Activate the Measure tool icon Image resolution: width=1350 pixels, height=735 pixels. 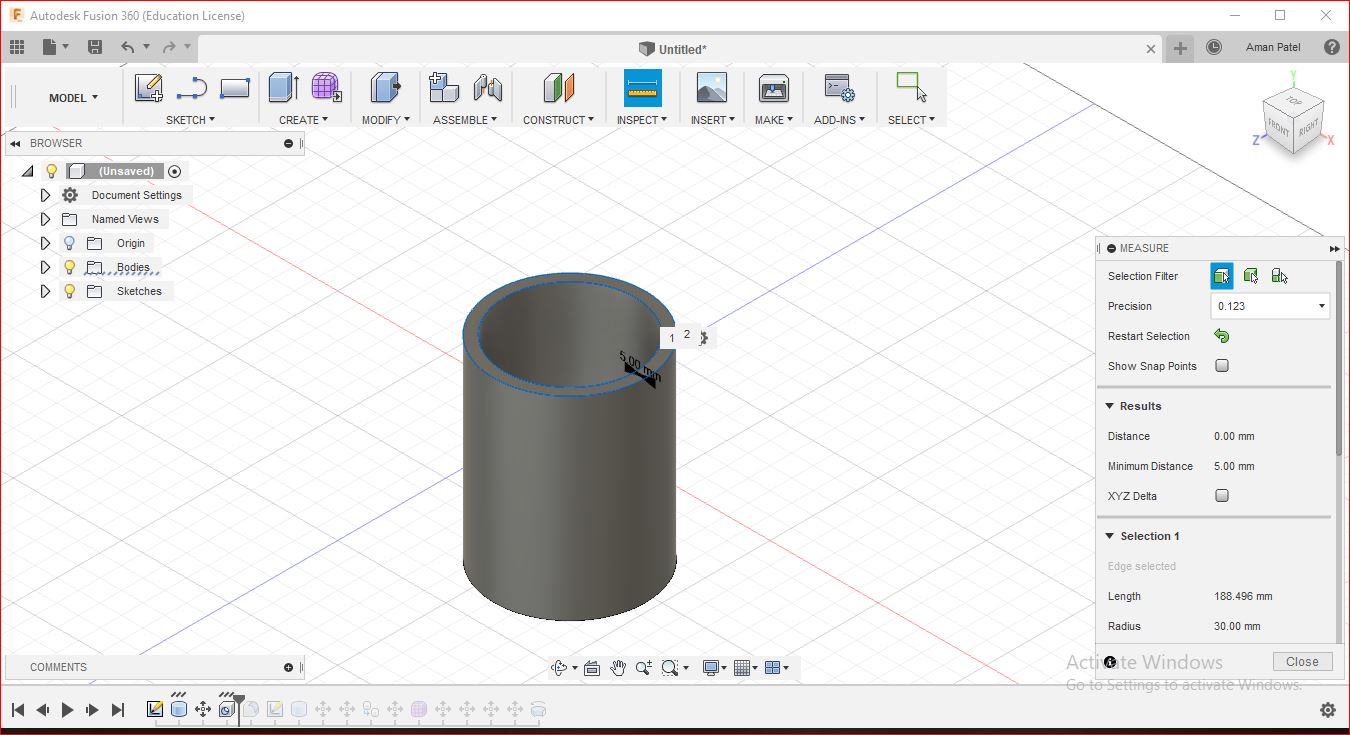(642, 88)
